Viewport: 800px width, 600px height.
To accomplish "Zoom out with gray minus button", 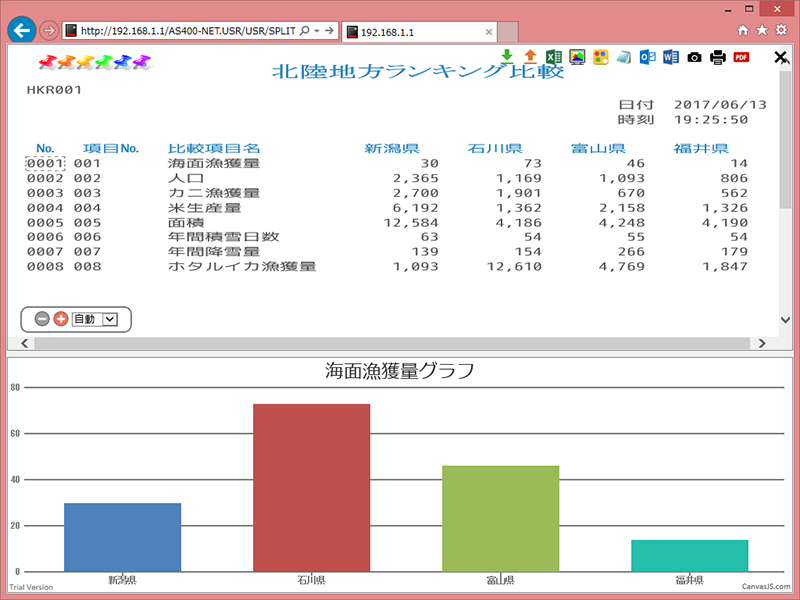I will [x=42, y=319].
